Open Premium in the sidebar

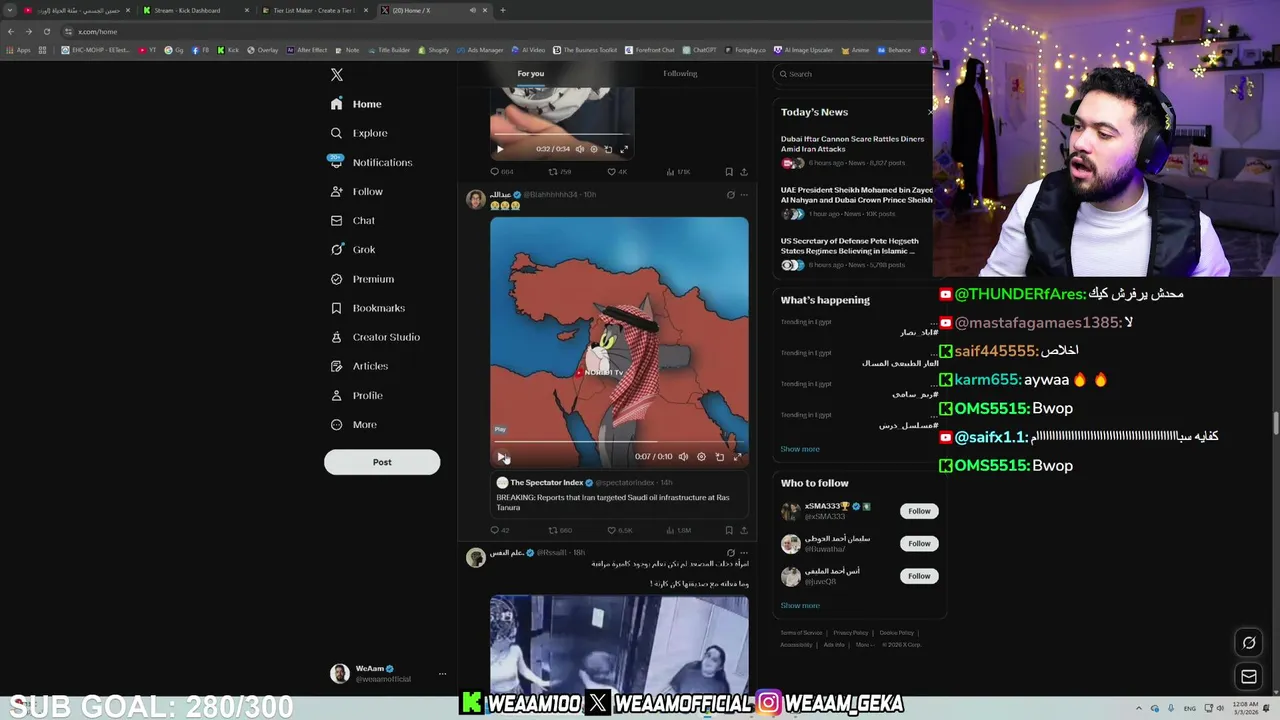(x=361, y=279)
